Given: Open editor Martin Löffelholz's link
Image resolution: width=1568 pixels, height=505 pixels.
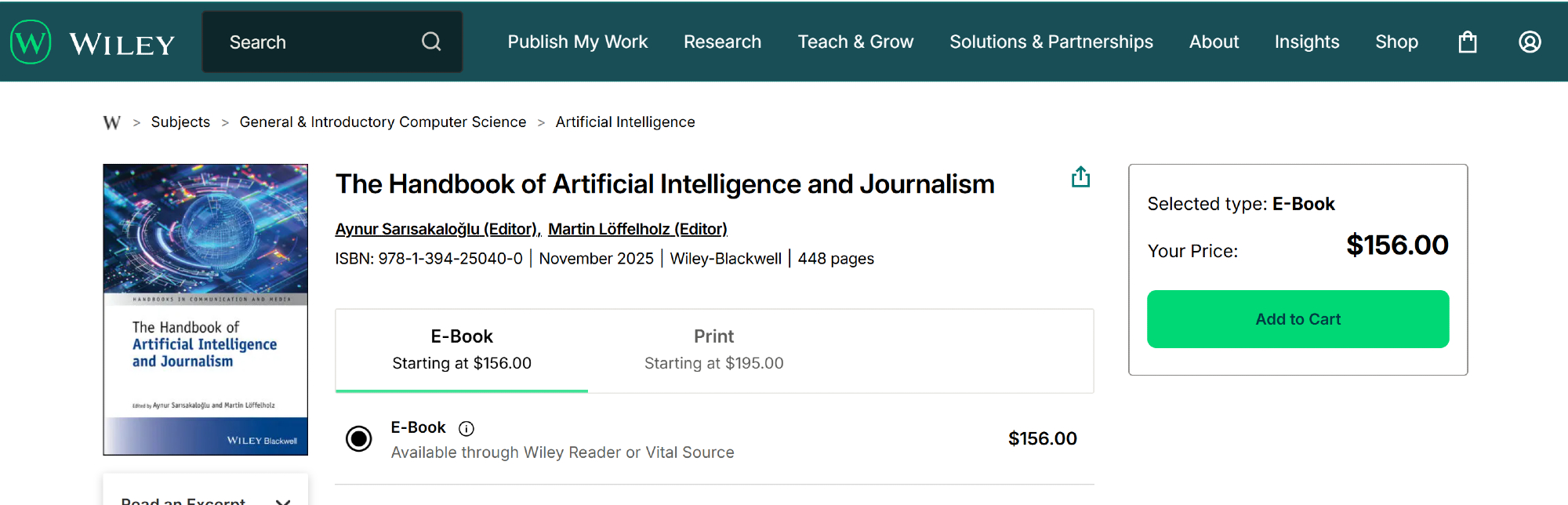Looking at the screenshot, I should [637, 229].
